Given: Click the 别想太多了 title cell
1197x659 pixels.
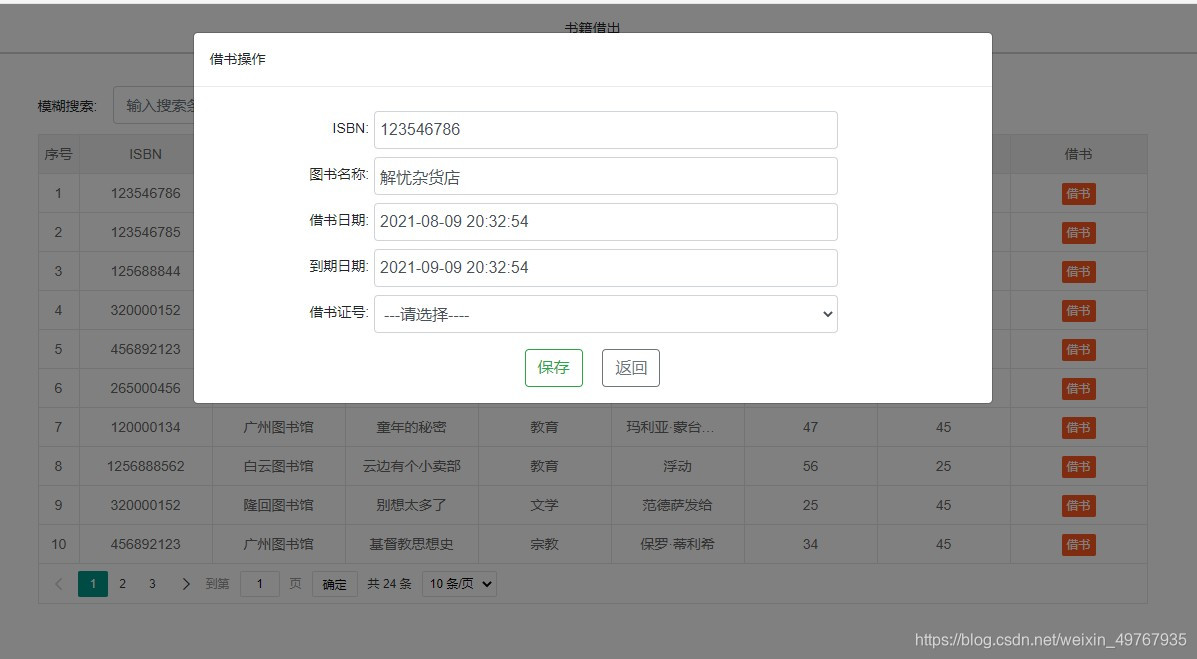Looking at the screenshot, I should click(x=411, y=506).
